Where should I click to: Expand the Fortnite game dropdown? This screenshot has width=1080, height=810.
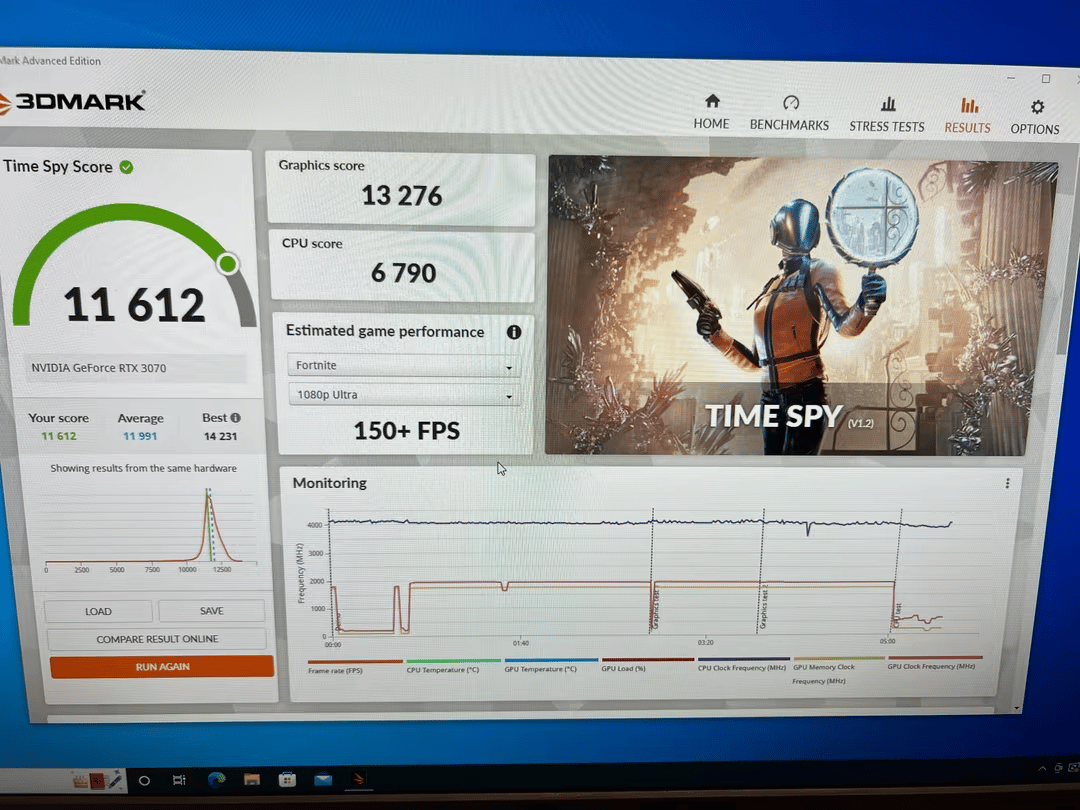[x=404, y=366]
